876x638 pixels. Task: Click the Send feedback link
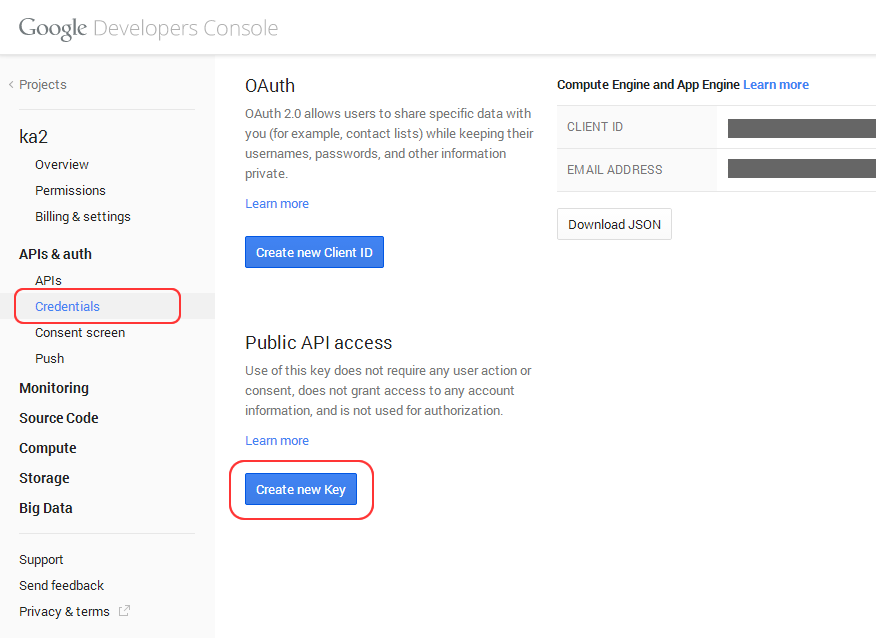[x=61, y=585]
